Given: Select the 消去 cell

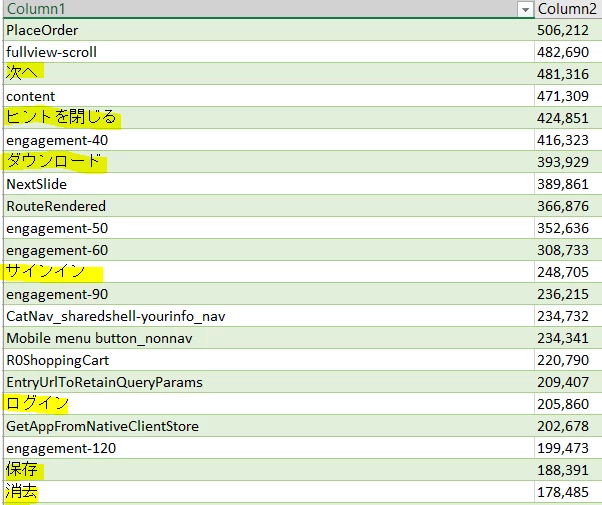Looking at the screenshot, I should tap(269, 492).
